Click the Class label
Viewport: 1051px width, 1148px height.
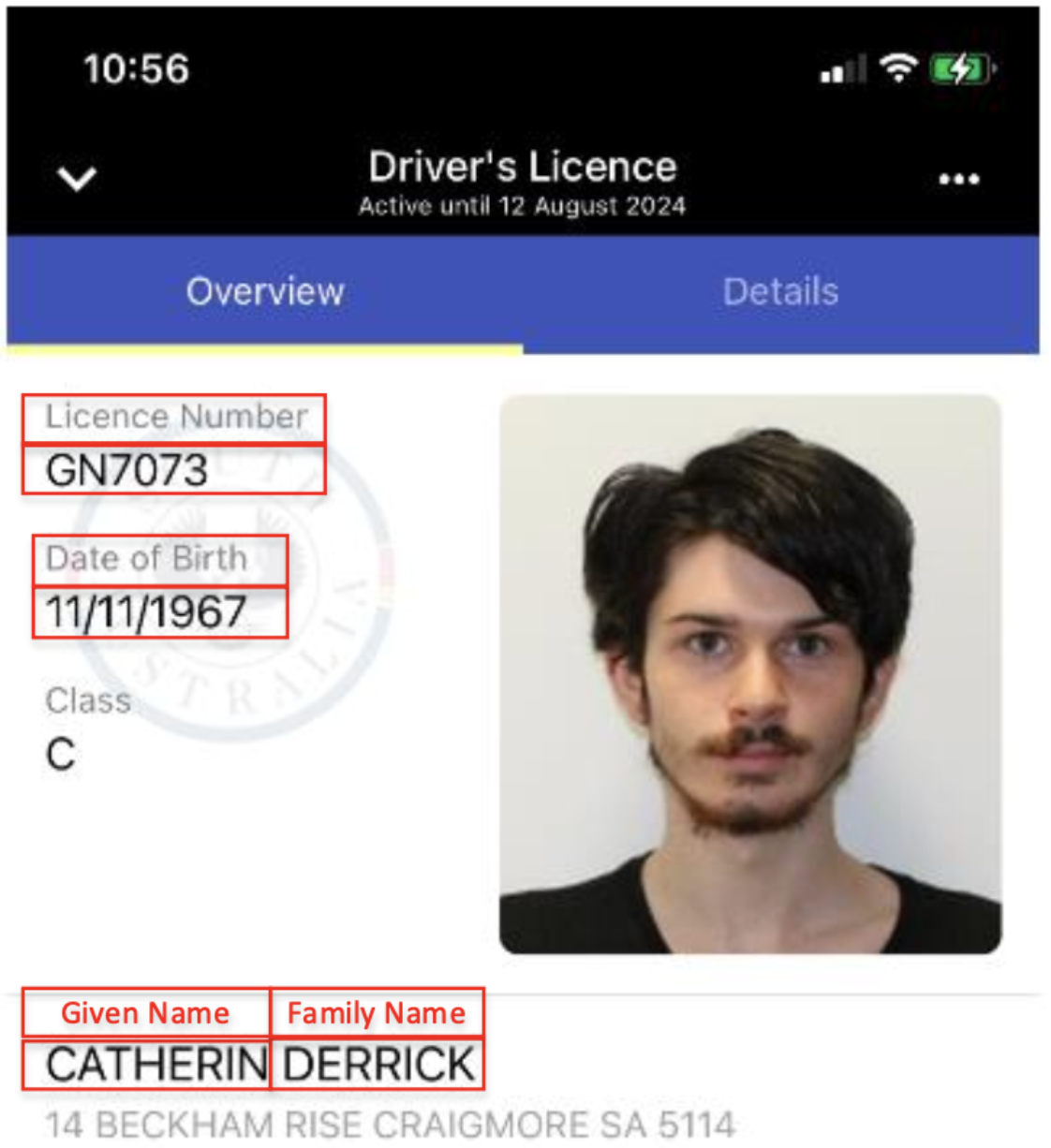[88, 700]
